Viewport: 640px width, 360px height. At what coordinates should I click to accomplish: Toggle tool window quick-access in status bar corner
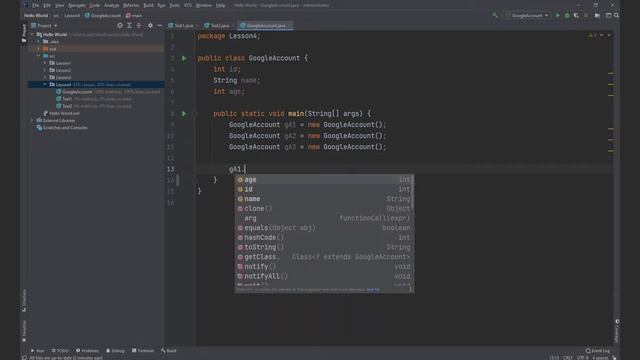click(x=24, y=358)
